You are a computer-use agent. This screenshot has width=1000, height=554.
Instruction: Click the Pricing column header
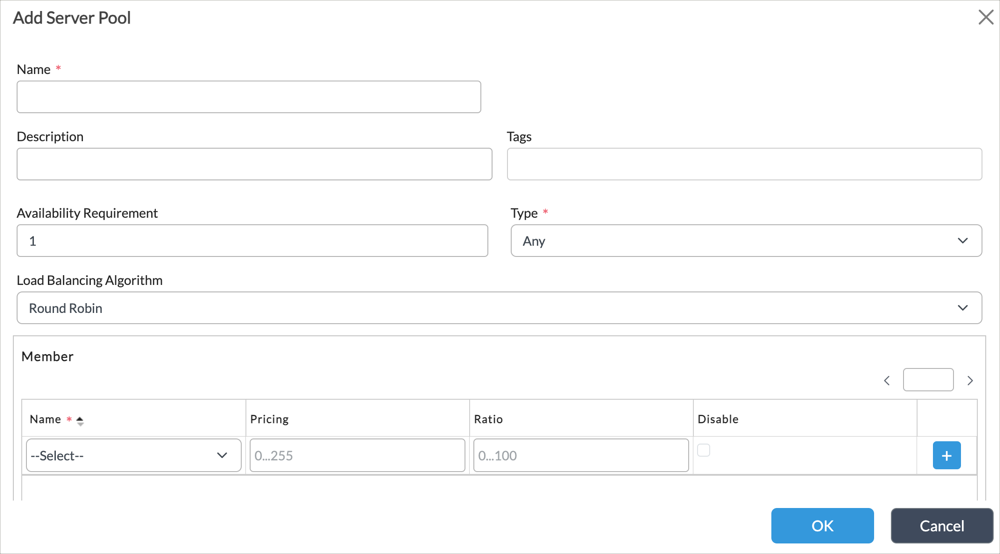tap(270, 419)
